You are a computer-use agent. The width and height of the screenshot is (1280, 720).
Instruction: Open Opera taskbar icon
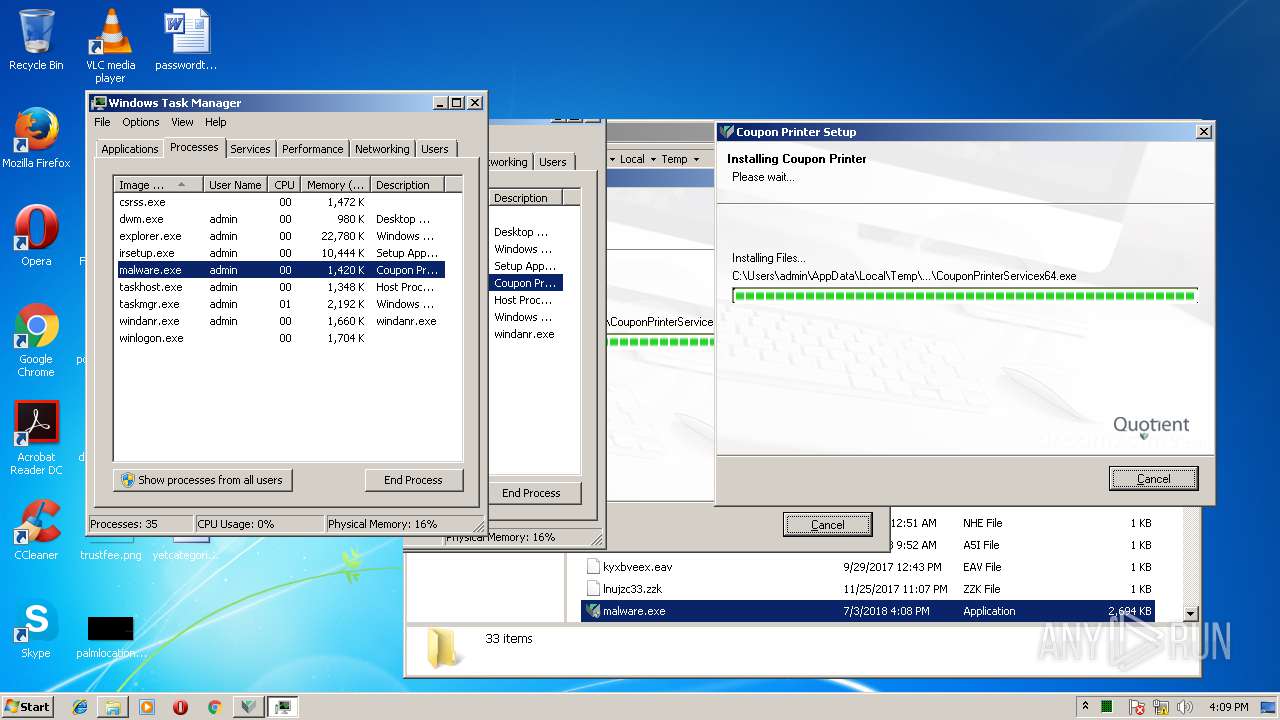(x=180, y=707)
